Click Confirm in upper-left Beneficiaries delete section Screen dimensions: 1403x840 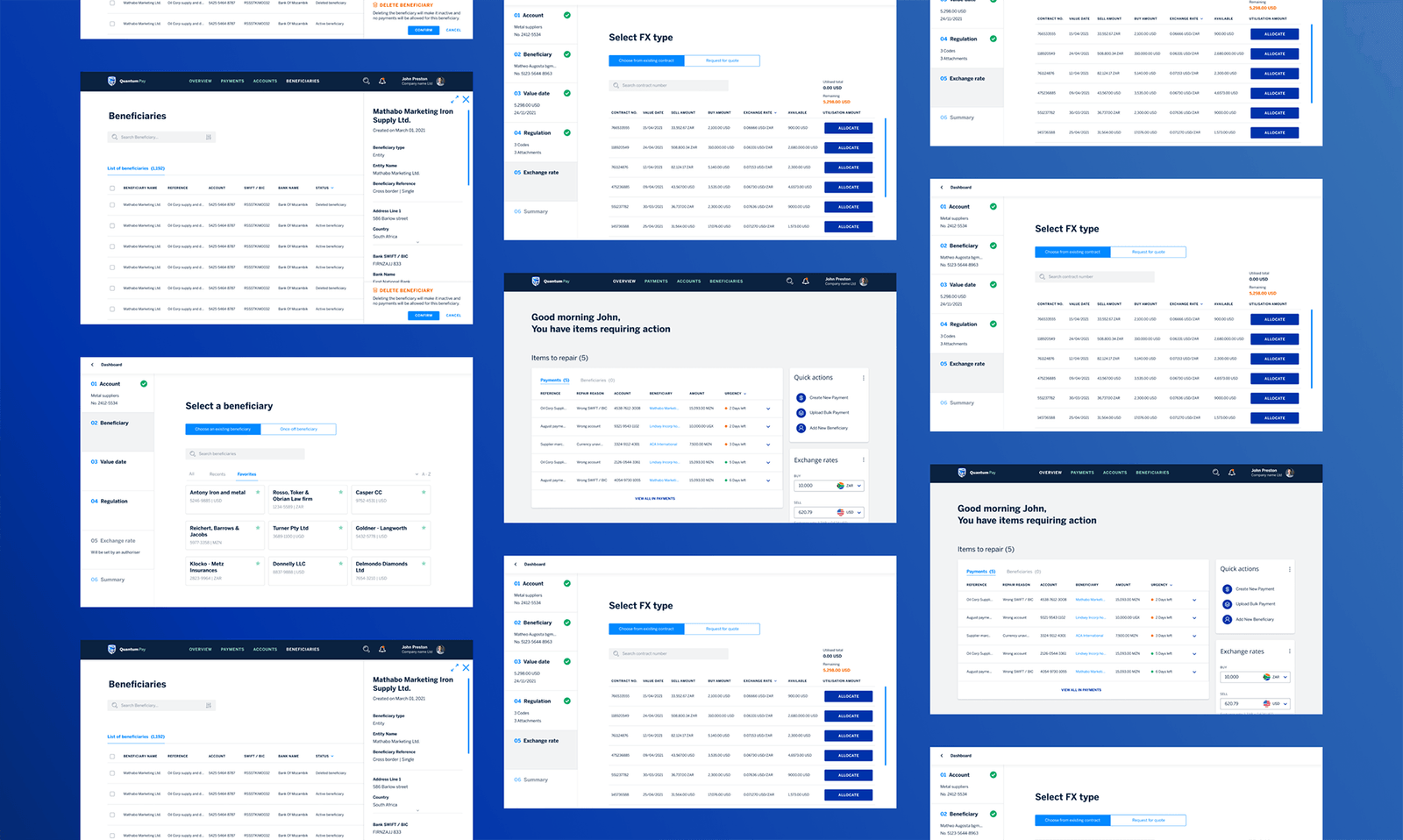(424, 315)
